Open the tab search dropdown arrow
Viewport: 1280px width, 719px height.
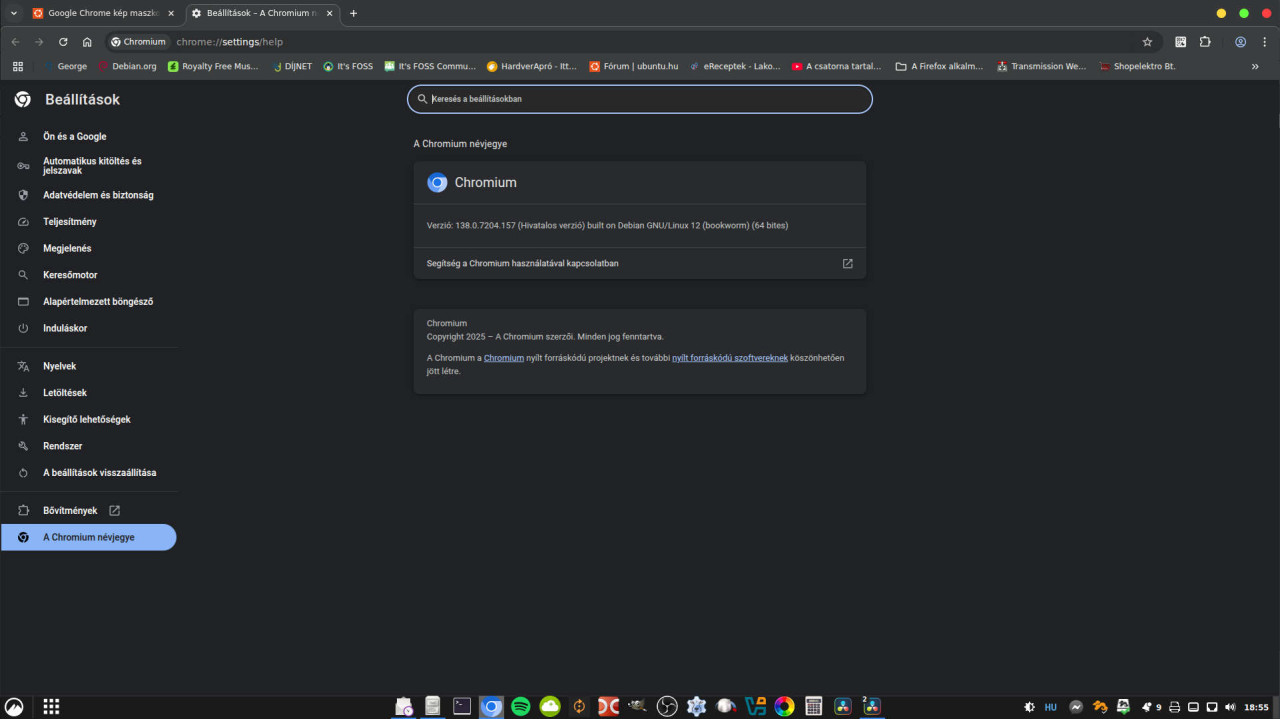pos(14,13)
